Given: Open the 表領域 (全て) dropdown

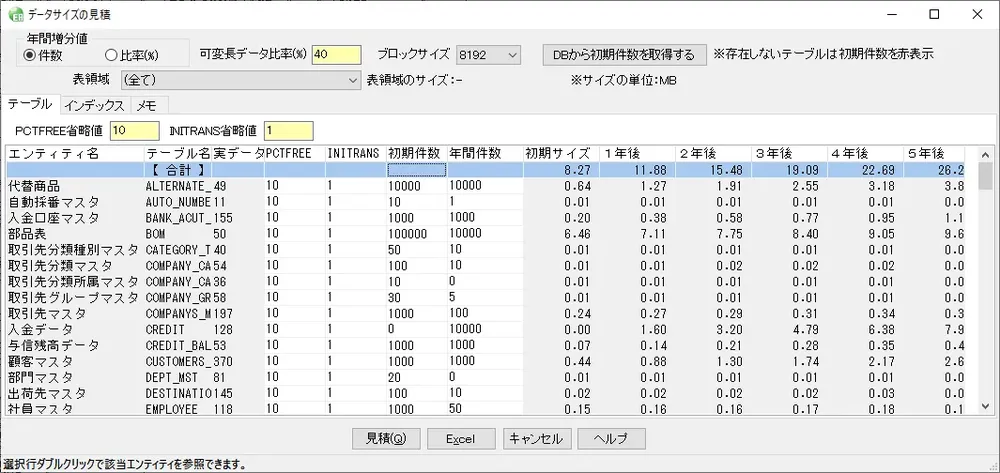Looking at the screenshot, I should (x=240, y=80).
